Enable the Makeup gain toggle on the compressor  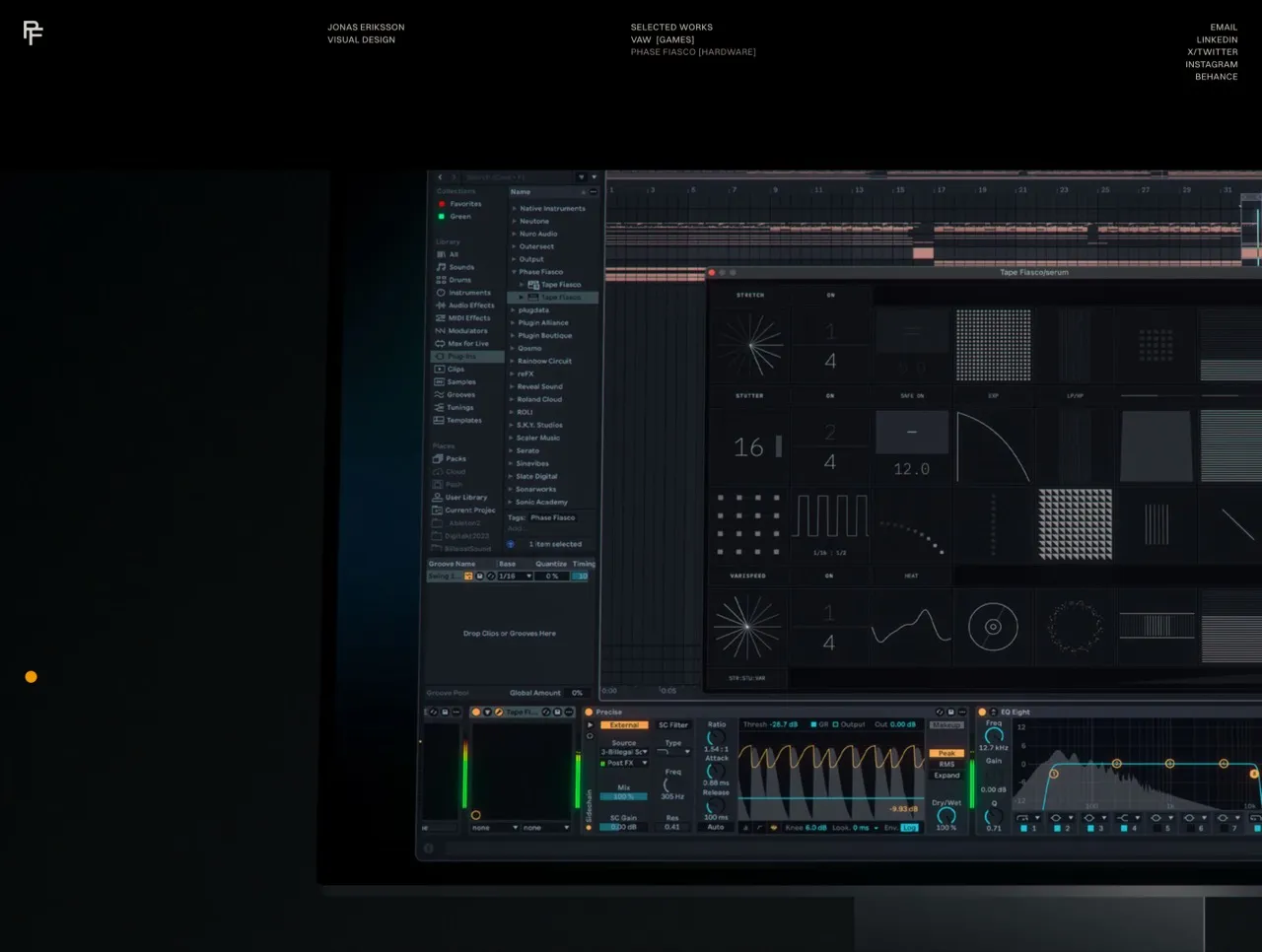pyautogui.click(x=946, y=725)
